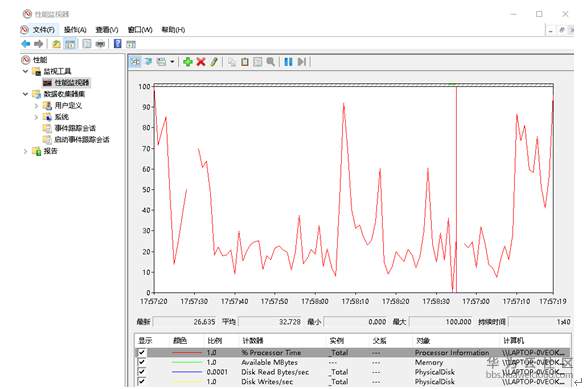Click the 0.0001 scale value
The image size is (584, 389).
point(217,372)
